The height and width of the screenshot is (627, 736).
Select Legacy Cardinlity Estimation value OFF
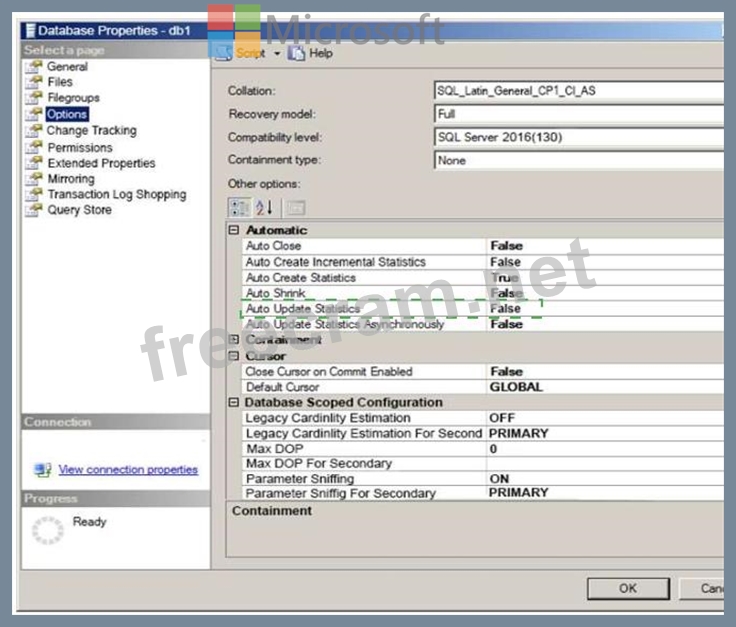[x=502, y=418]
